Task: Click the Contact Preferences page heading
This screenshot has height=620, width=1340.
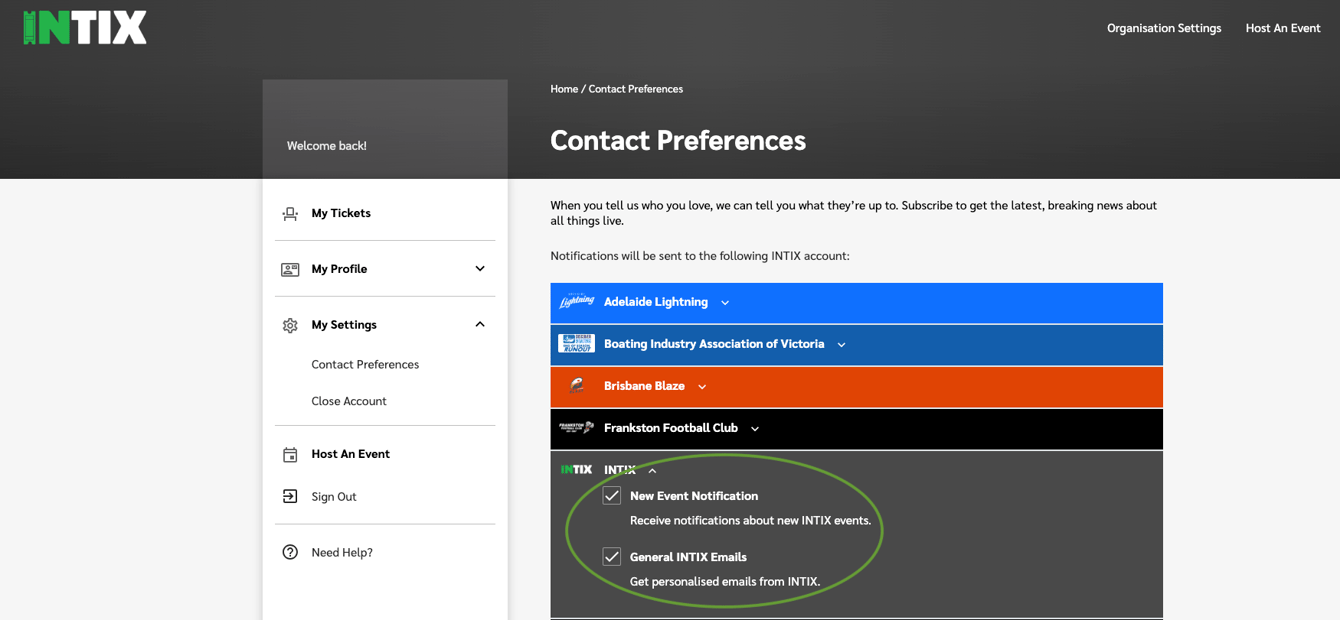Action: (678, 140)
